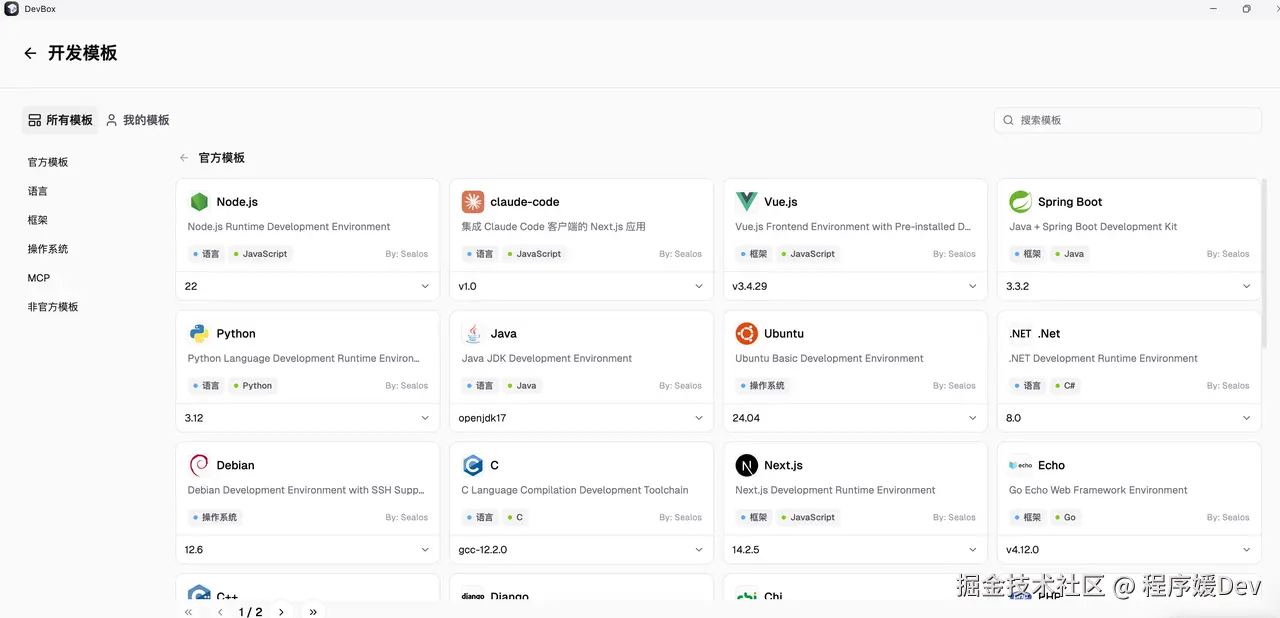This screenshot has width=1280, height=618.
Task: Expand the Spring Boot 3.3.2 version selector
Action: [1129, 286]
